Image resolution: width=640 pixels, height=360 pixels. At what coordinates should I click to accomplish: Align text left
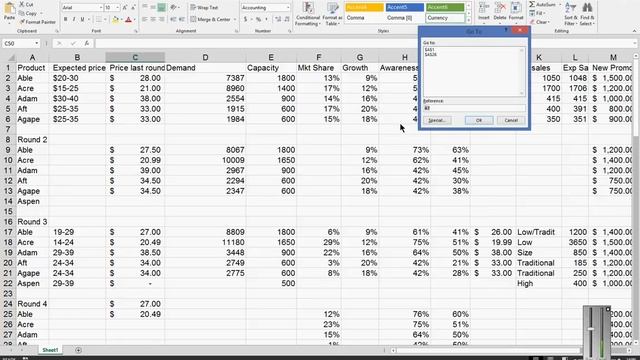coord(145,19)
